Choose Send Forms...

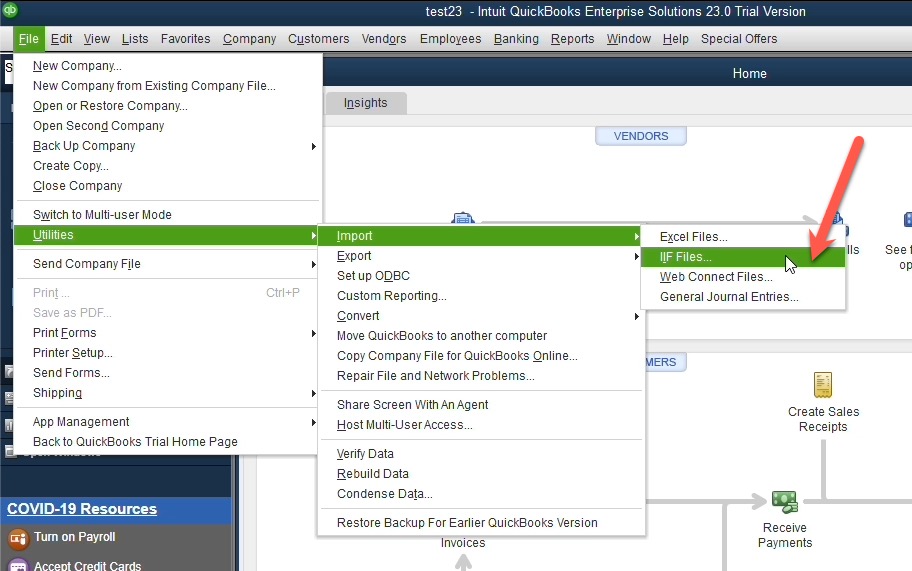coord(168,373)
